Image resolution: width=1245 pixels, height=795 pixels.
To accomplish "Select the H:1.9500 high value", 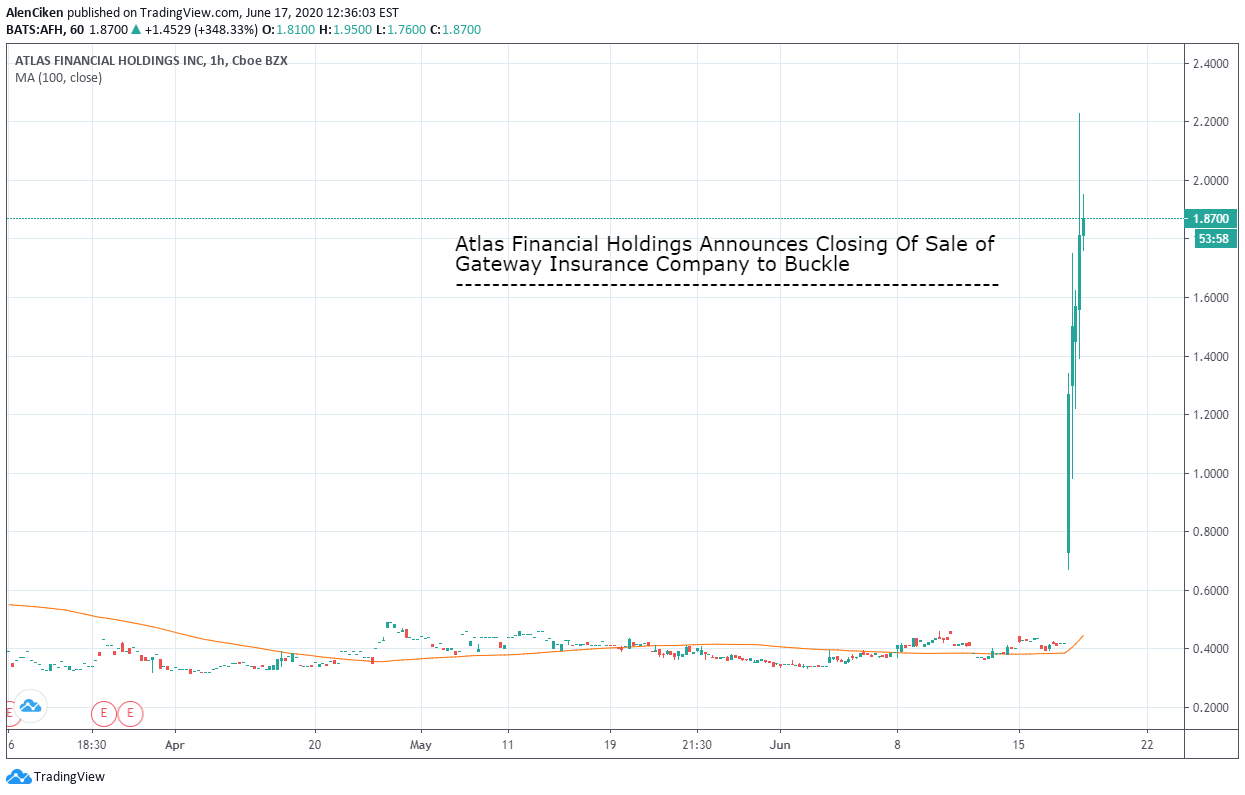I will pos(347,30).
